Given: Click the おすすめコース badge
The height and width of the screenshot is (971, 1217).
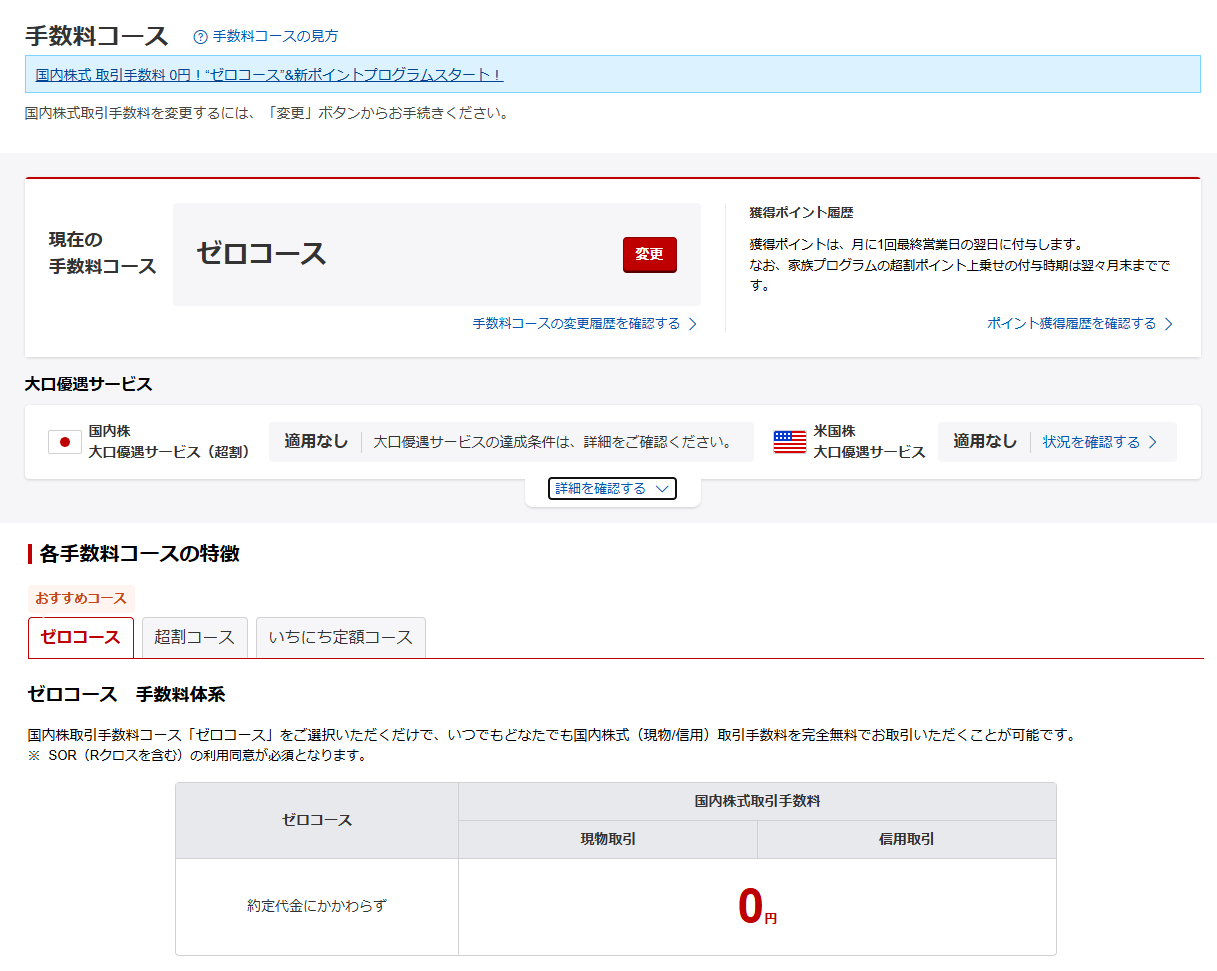Looking at the screenshot, I should pyautogui.click(x=81, y=598).
